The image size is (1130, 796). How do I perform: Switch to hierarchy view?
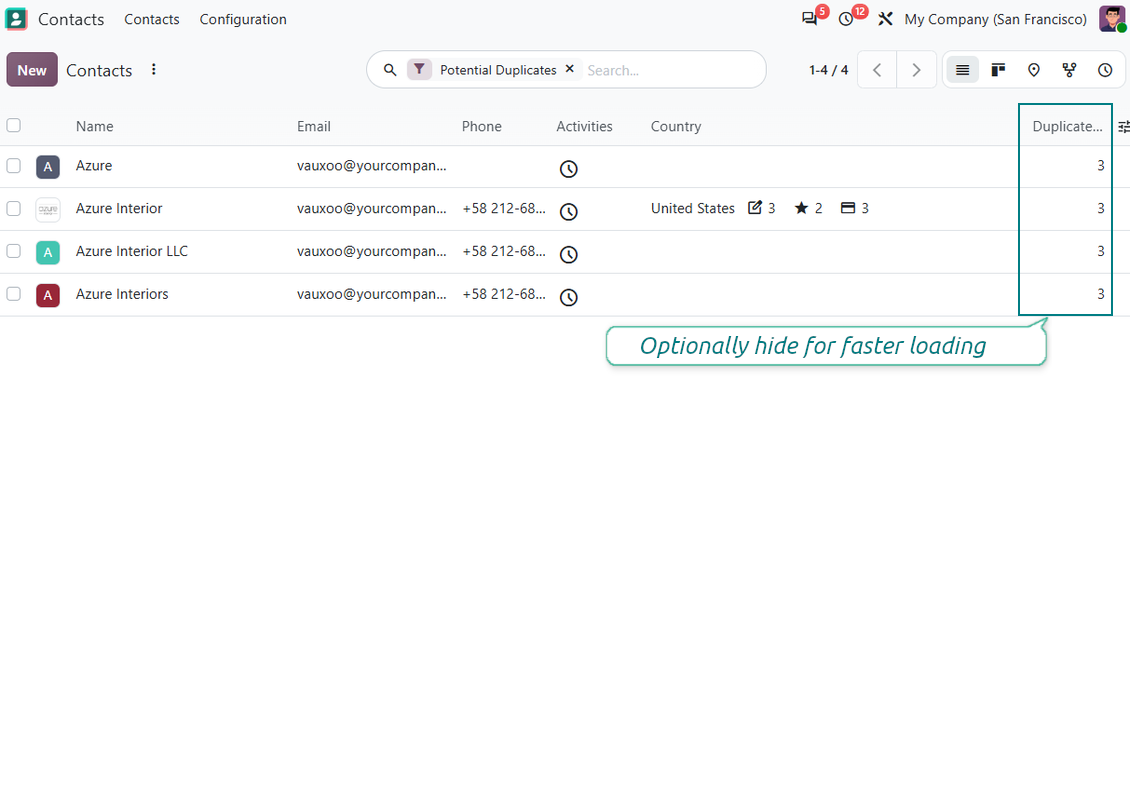pos(1069,70)
